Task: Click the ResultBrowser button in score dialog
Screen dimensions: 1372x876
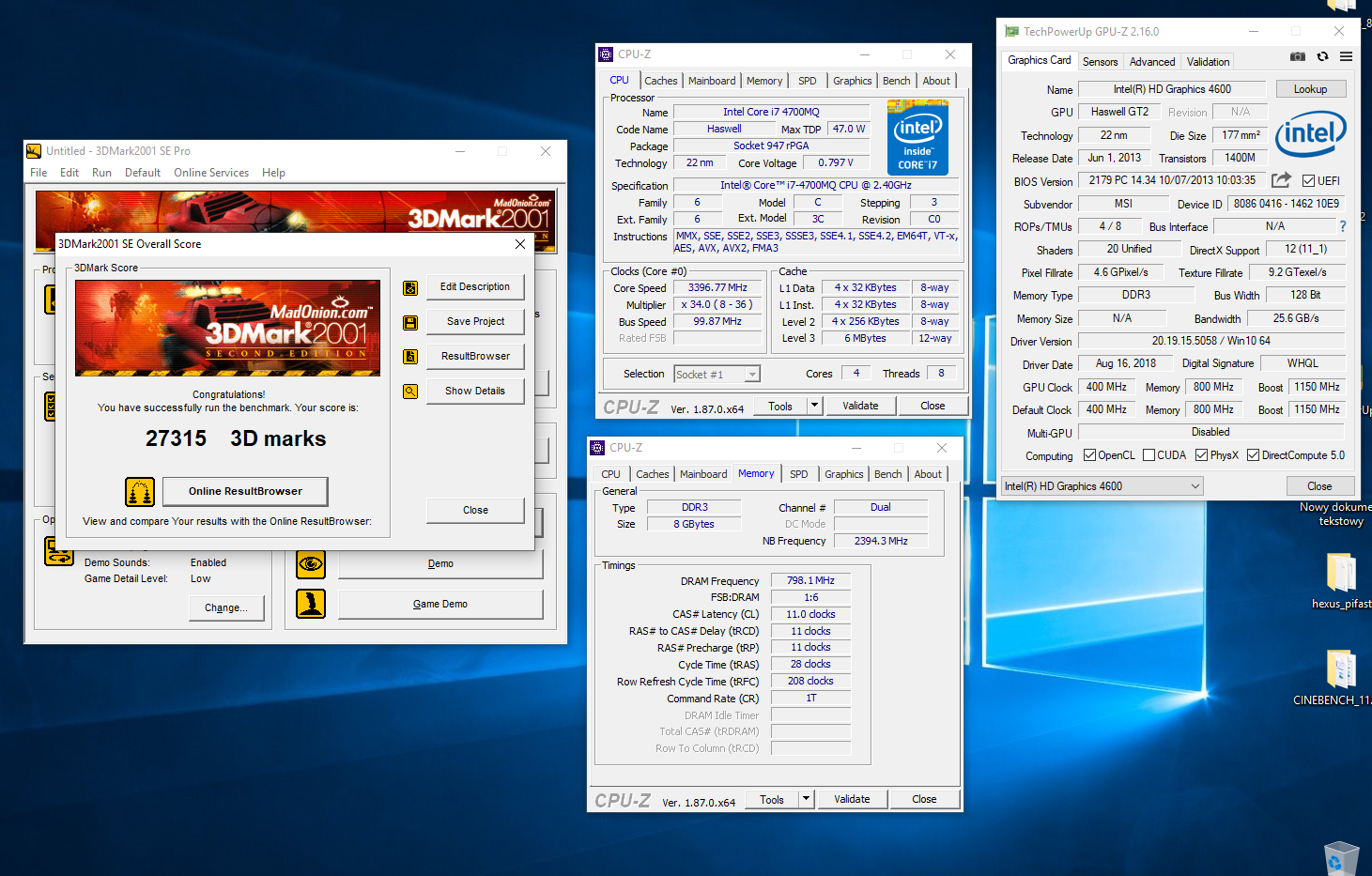Action: tap(475, 356)
